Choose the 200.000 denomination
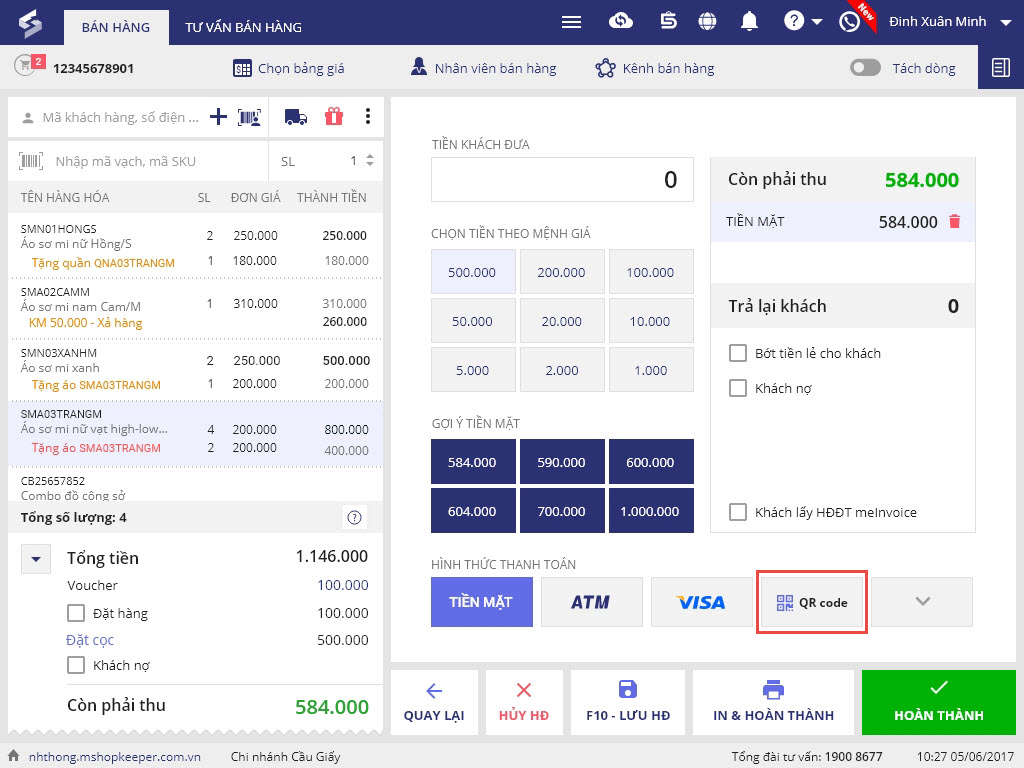Viewport: 1024px width, 768px height. [562, 272]
